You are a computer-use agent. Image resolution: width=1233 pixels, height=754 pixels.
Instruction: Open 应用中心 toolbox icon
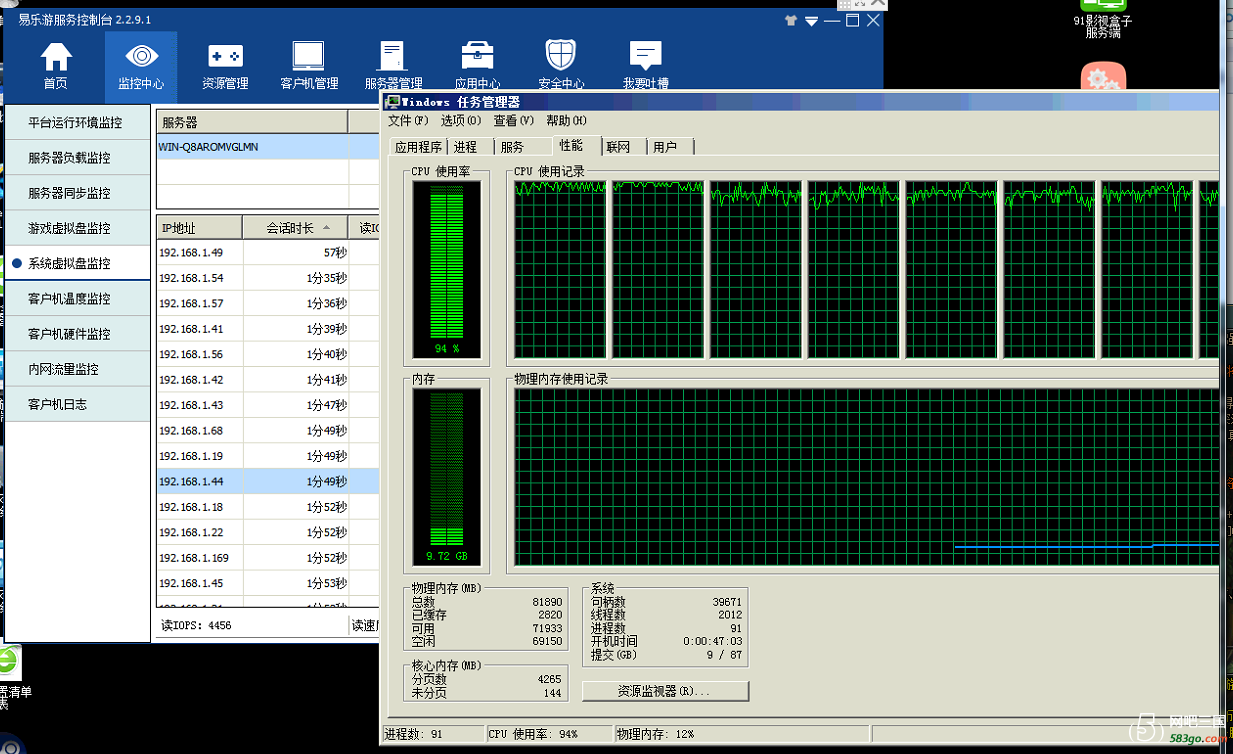(477, 57)
